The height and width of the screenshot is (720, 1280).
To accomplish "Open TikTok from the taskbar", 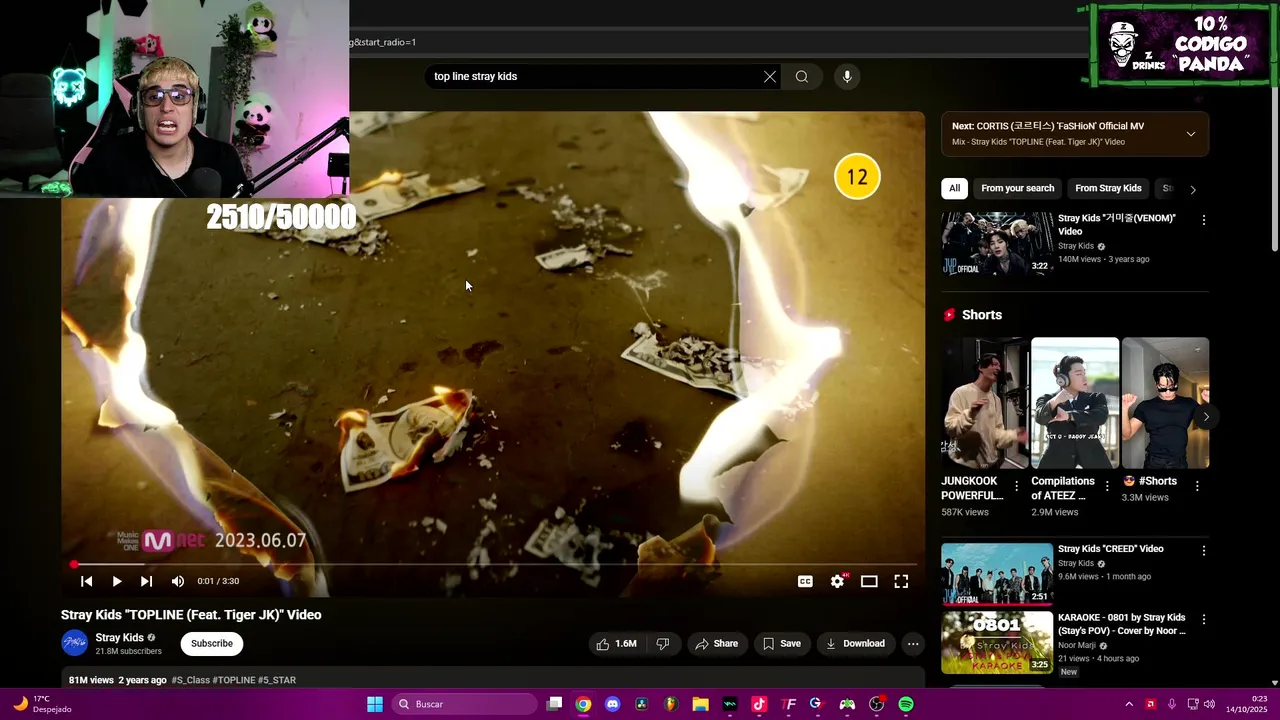I will [x=759, y=704].
